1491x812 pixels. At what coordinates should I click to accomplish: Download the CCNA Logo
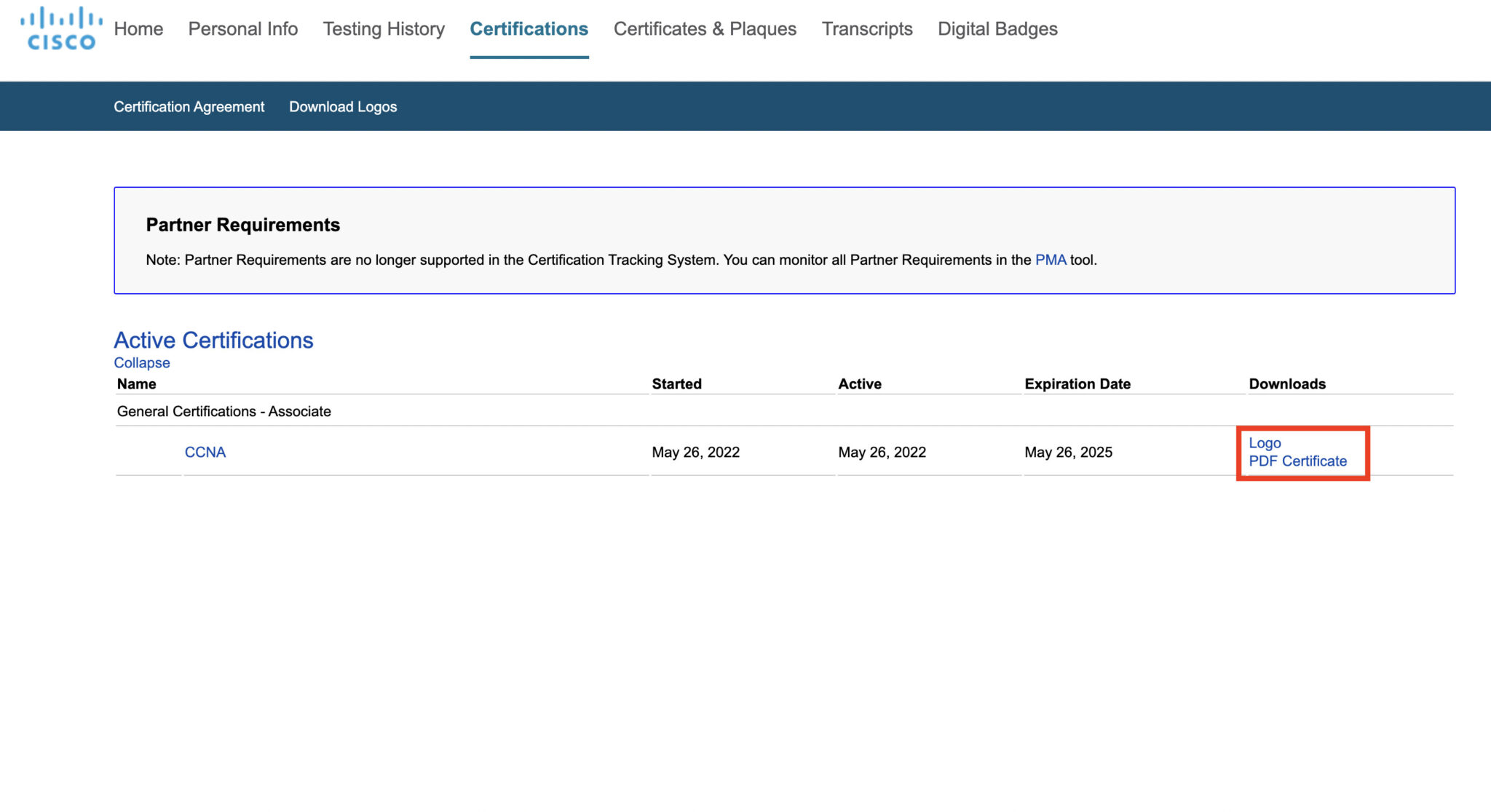[x=1265, y=442]
